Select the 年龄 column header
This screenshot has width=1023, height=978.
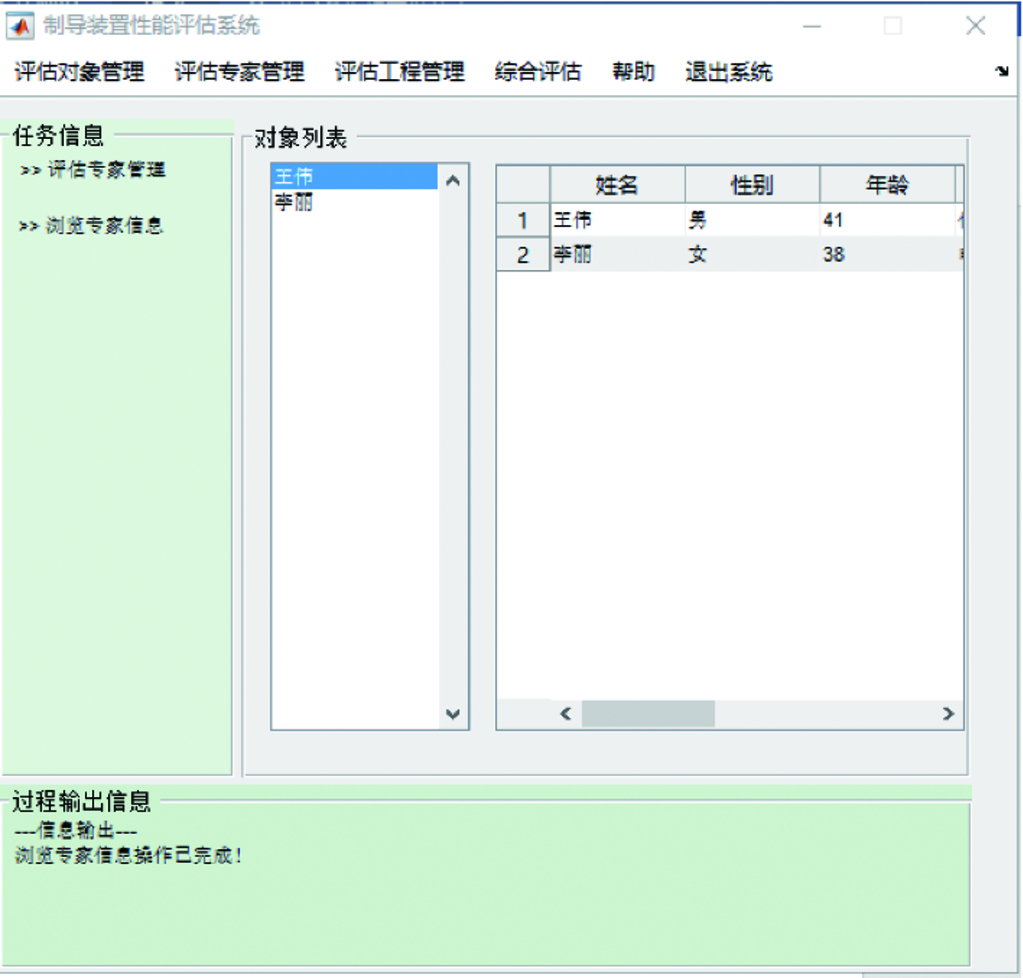[x=887, y=185]
